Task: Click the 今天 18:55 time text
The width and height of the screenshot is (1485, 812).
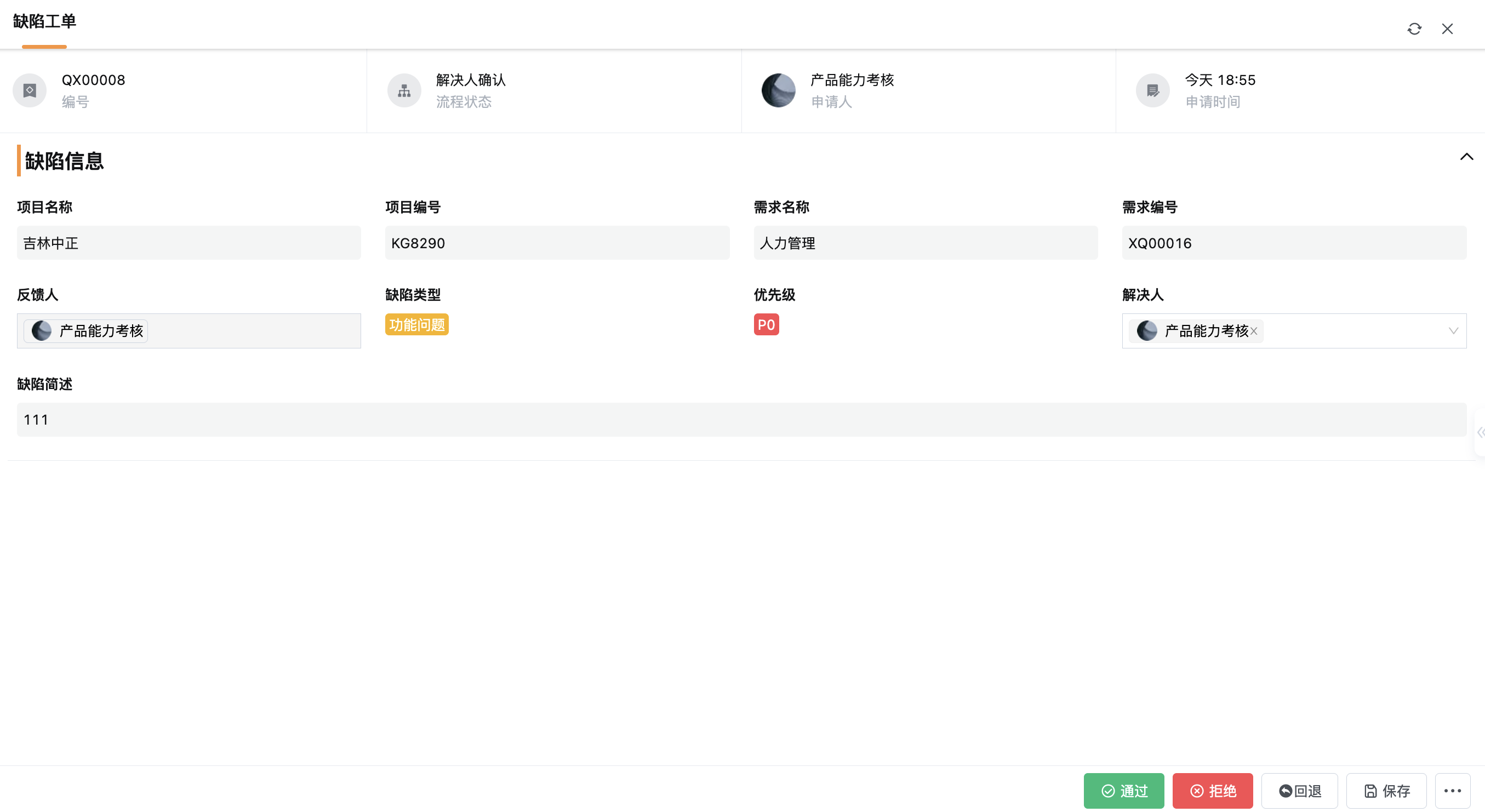Action: 1220,80
